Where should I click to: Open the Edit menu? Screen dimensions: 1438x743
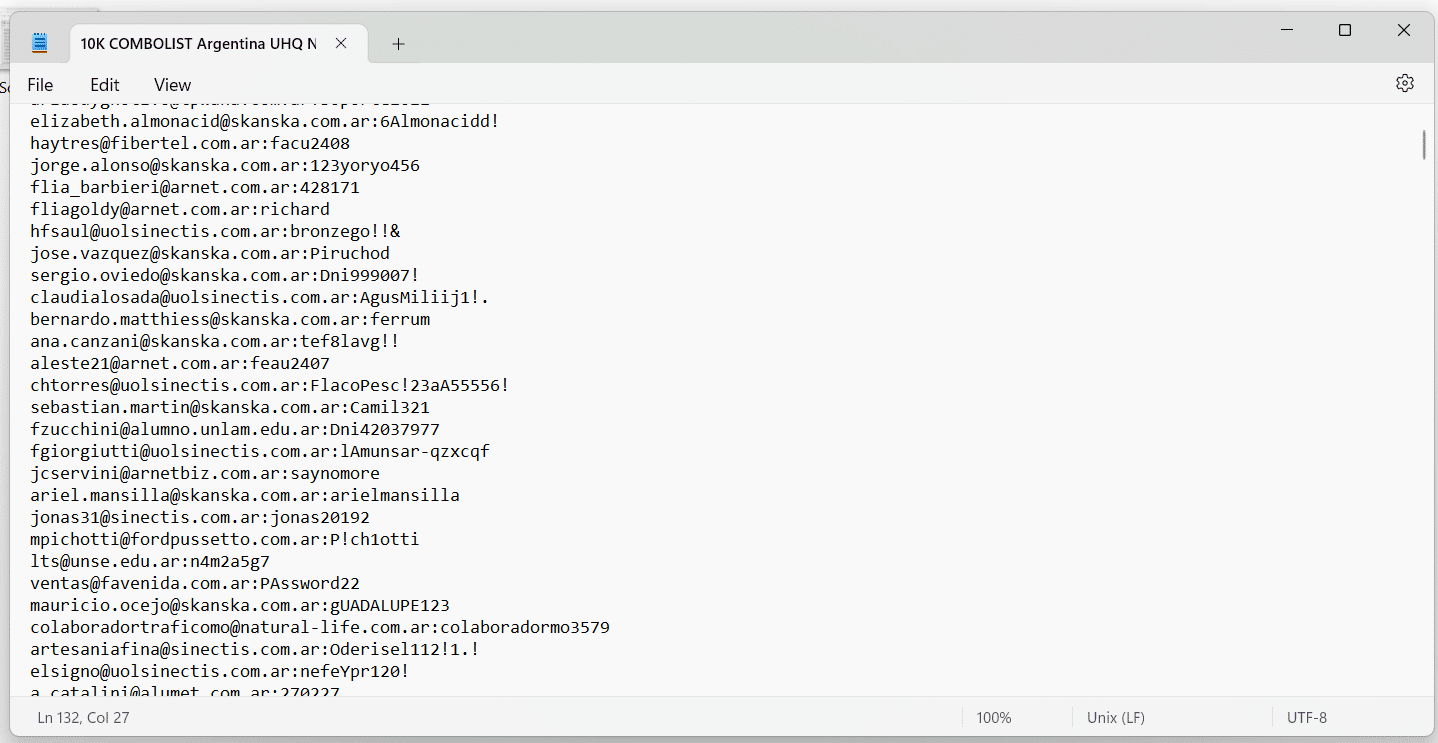pos(105,85)
